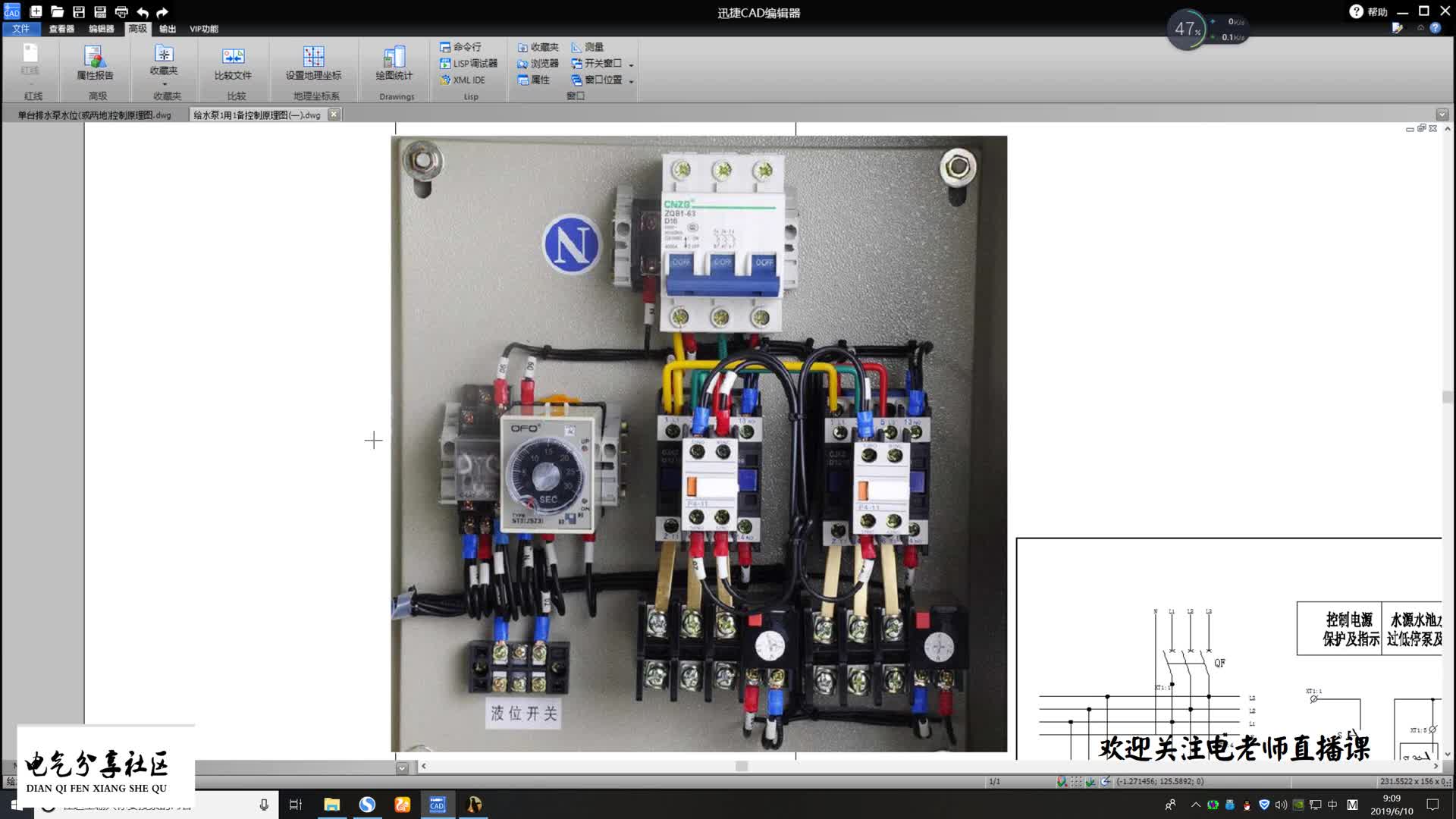
Task: Click the 帮助 help button
Action: (1369, 11)
